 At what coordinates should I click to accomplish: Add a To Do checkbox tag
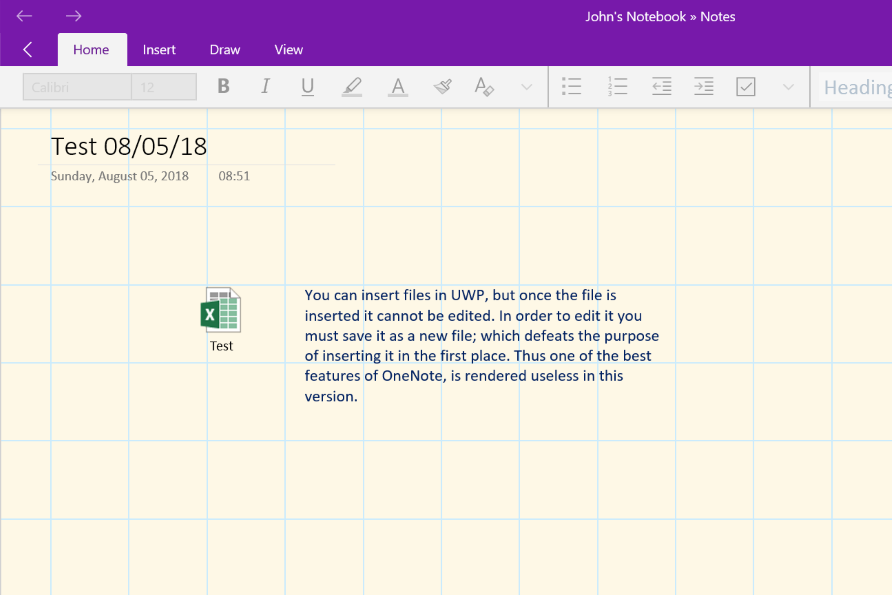(746, 87)
